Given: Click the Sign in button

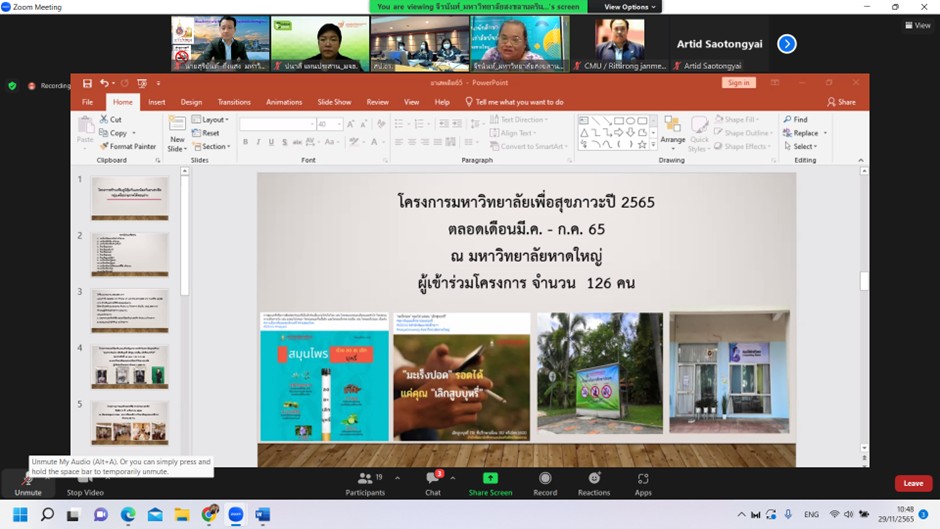Looking at the screenshot, I should (739, 83).
